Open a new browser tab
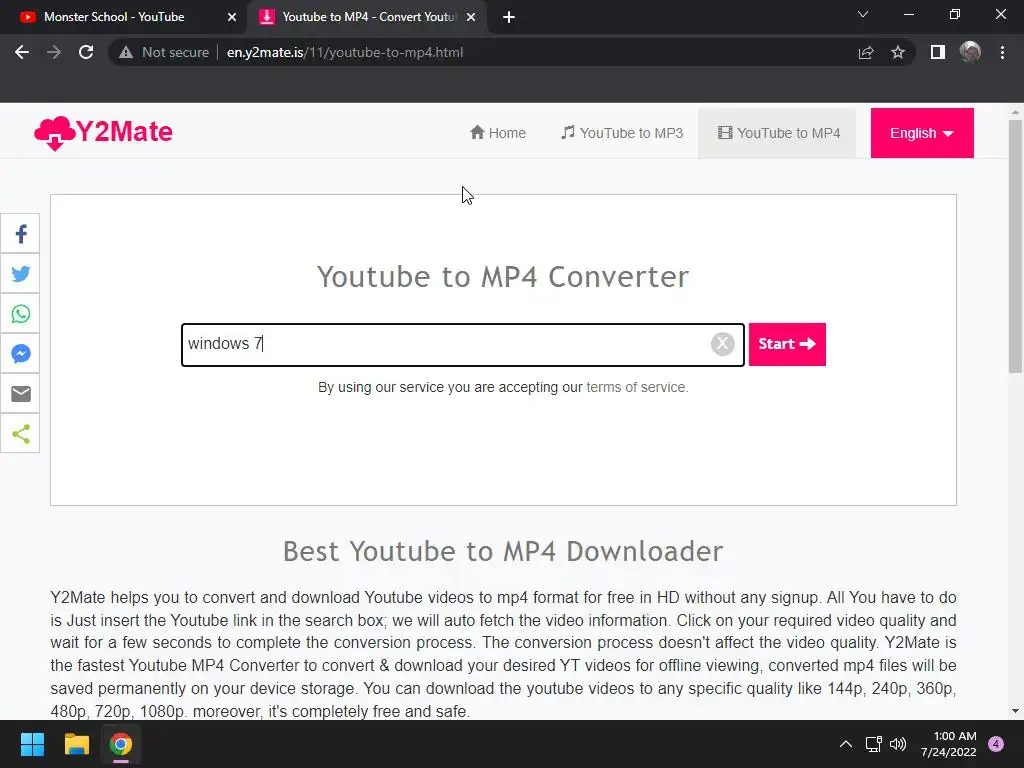This screenshot has height=768, width=1024. coord(509,17)
